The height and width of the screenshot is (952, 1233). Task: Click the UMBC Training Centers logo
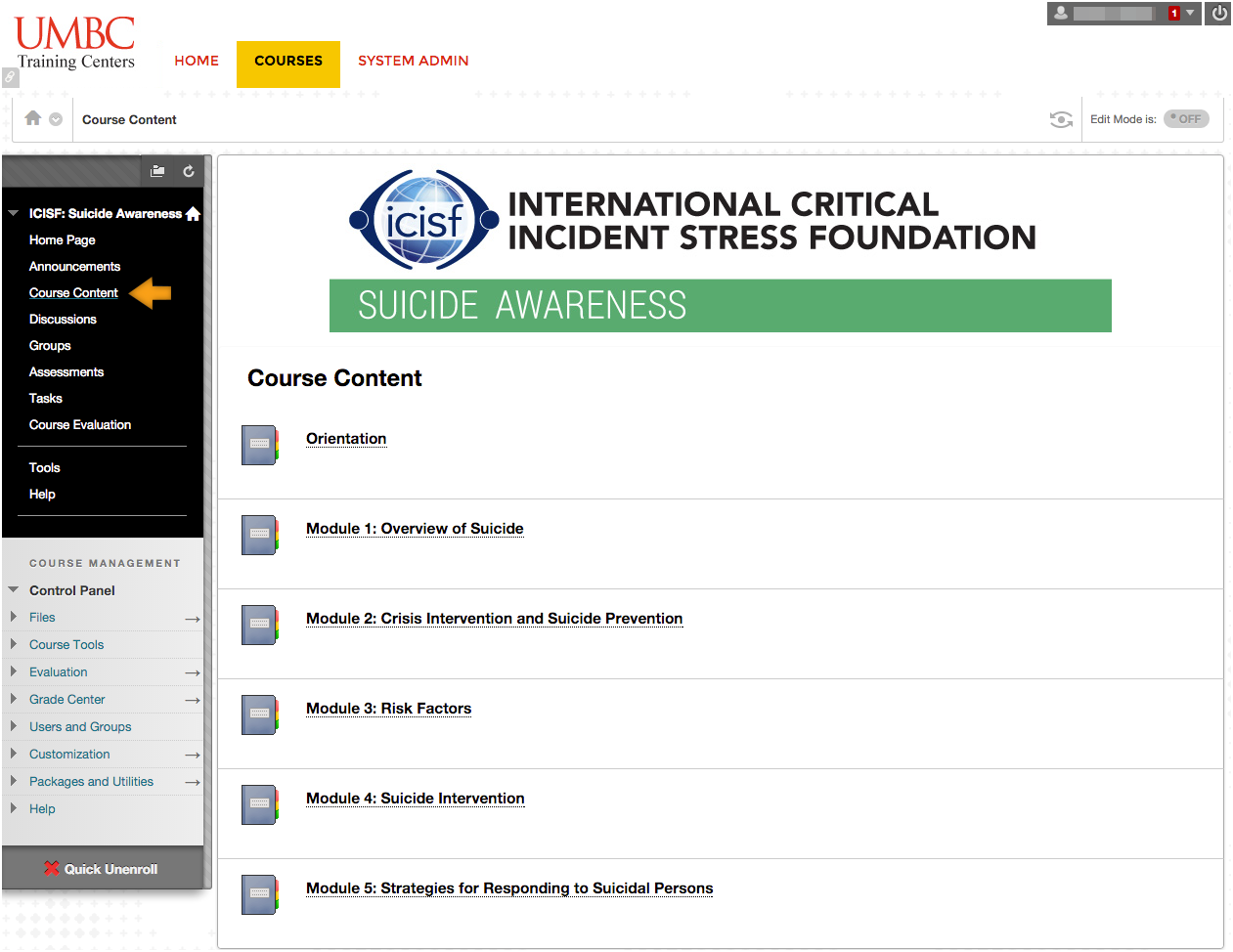coord(75,43)
